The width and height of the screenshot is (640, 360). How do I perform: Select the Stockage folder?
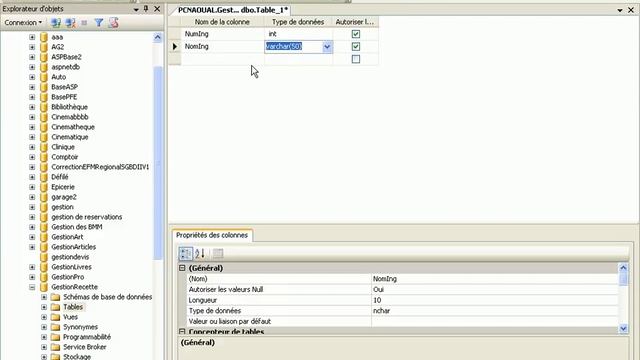(x=77, y=356)
